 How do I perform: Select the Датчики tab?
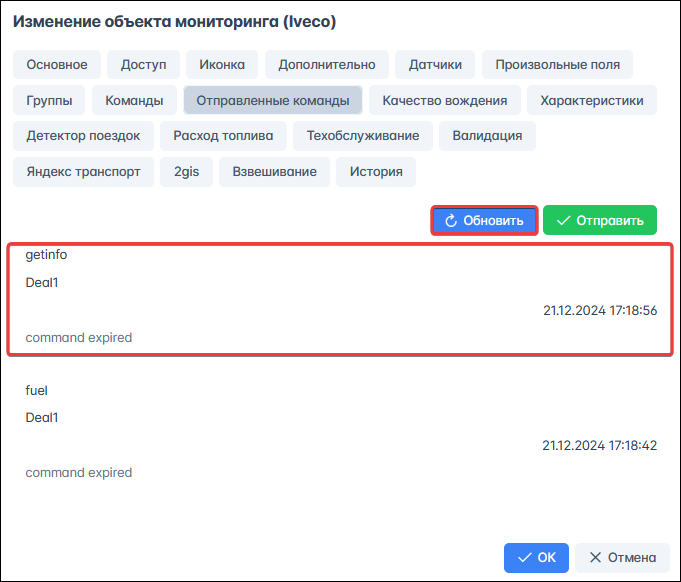tap(435, 65)
